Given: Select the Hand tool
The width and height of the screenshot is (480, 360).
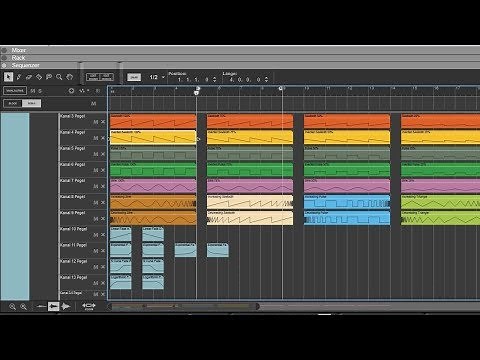Looking at the screenshot, I should pos(69,77).
